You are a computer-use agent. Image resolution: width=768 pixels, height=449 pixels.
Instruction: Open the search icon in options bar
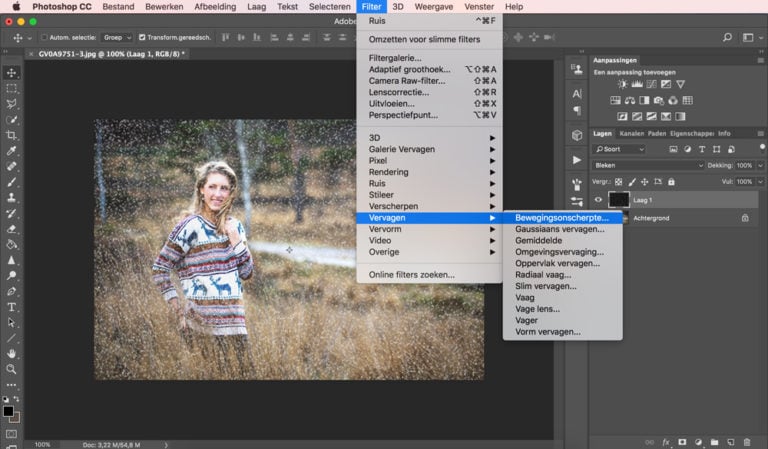click(727, 37)
